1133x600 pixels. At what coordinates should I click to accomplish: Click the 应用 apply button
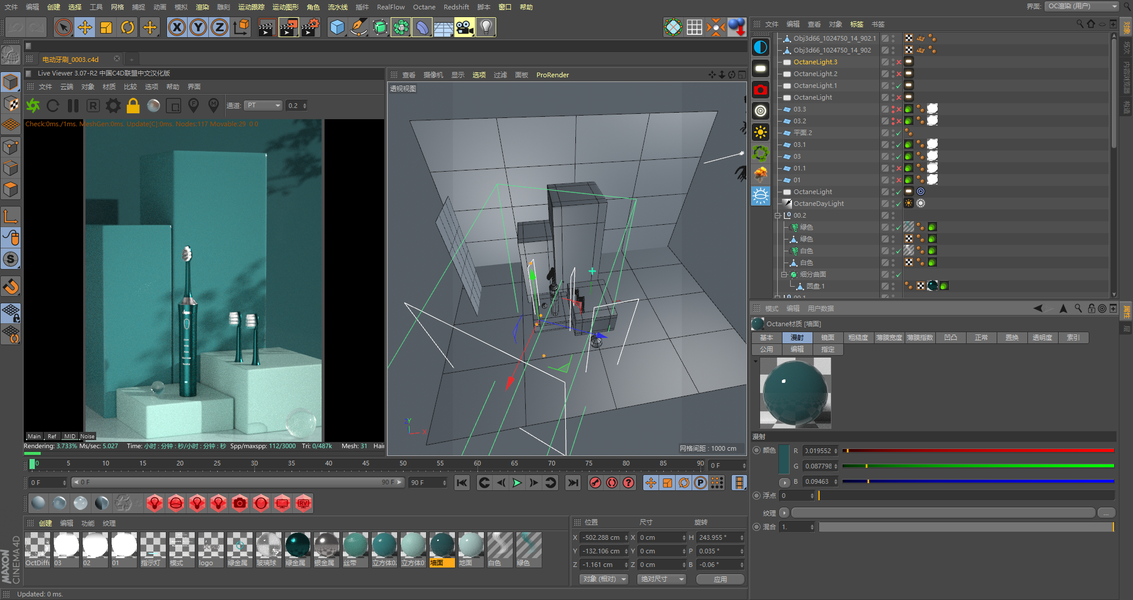(x=720, y=579)
